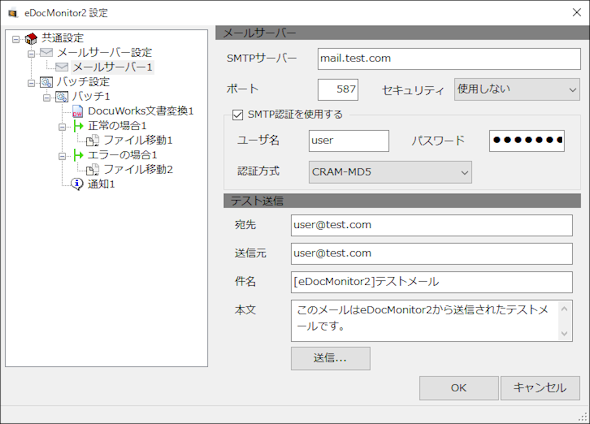Click the envelope icon beside メールサーバー1
The height and width of the screenshot is (424, 590).
(x=62, y=67)
